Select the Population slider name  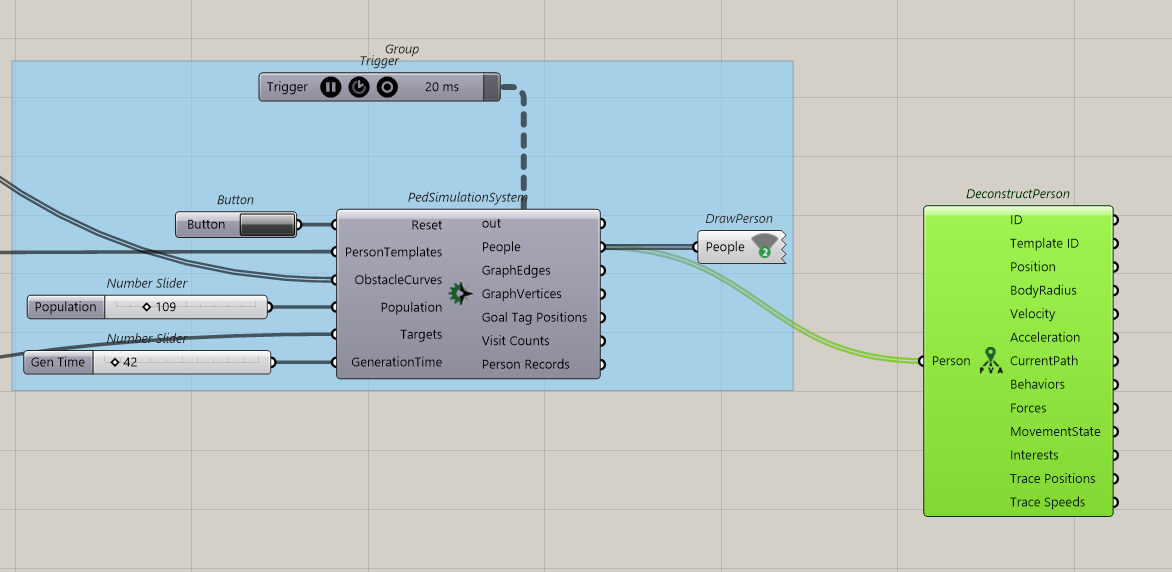pos(66,307)
